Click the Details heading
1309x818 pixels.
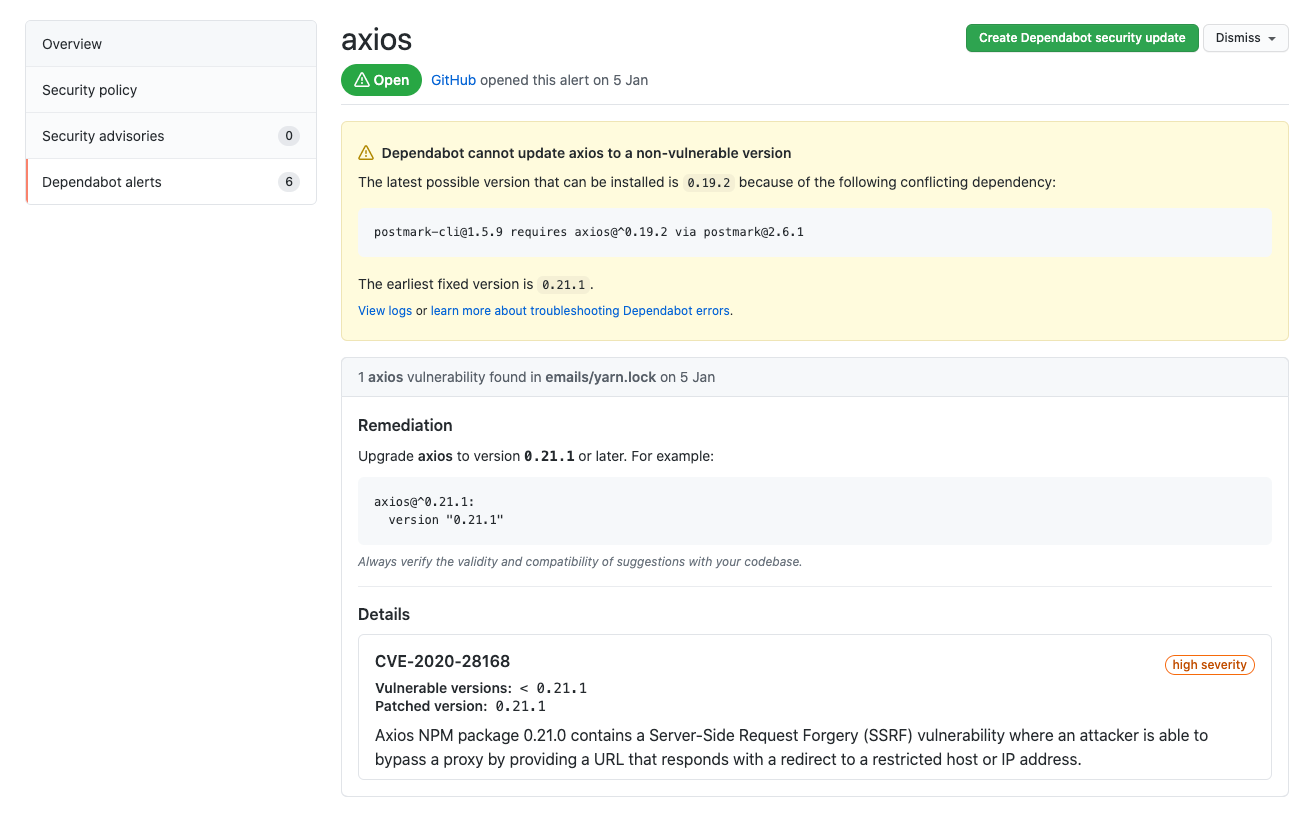pos(384,614)
